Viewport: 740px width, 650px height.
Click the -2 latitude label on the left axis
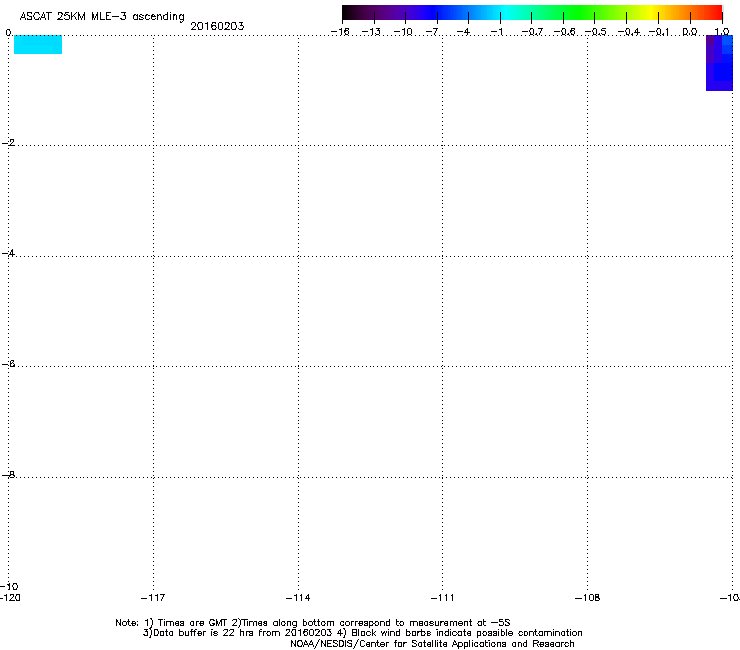(x=8, y=143)
